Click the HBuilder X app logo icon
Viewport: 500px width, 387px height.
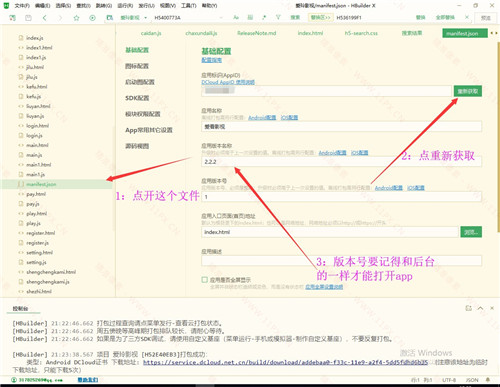click(x=6, y=6)
